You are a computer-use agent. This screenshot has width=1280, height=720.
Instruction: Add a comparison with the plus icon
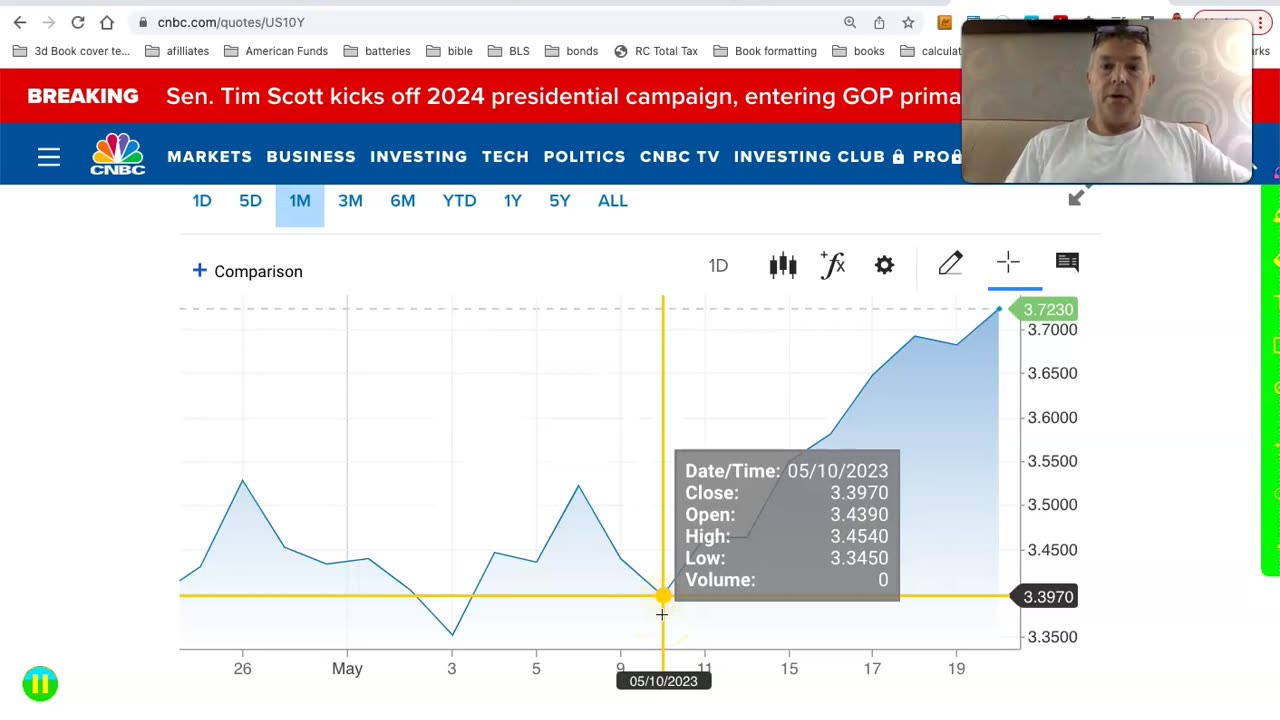click(199, 270)
